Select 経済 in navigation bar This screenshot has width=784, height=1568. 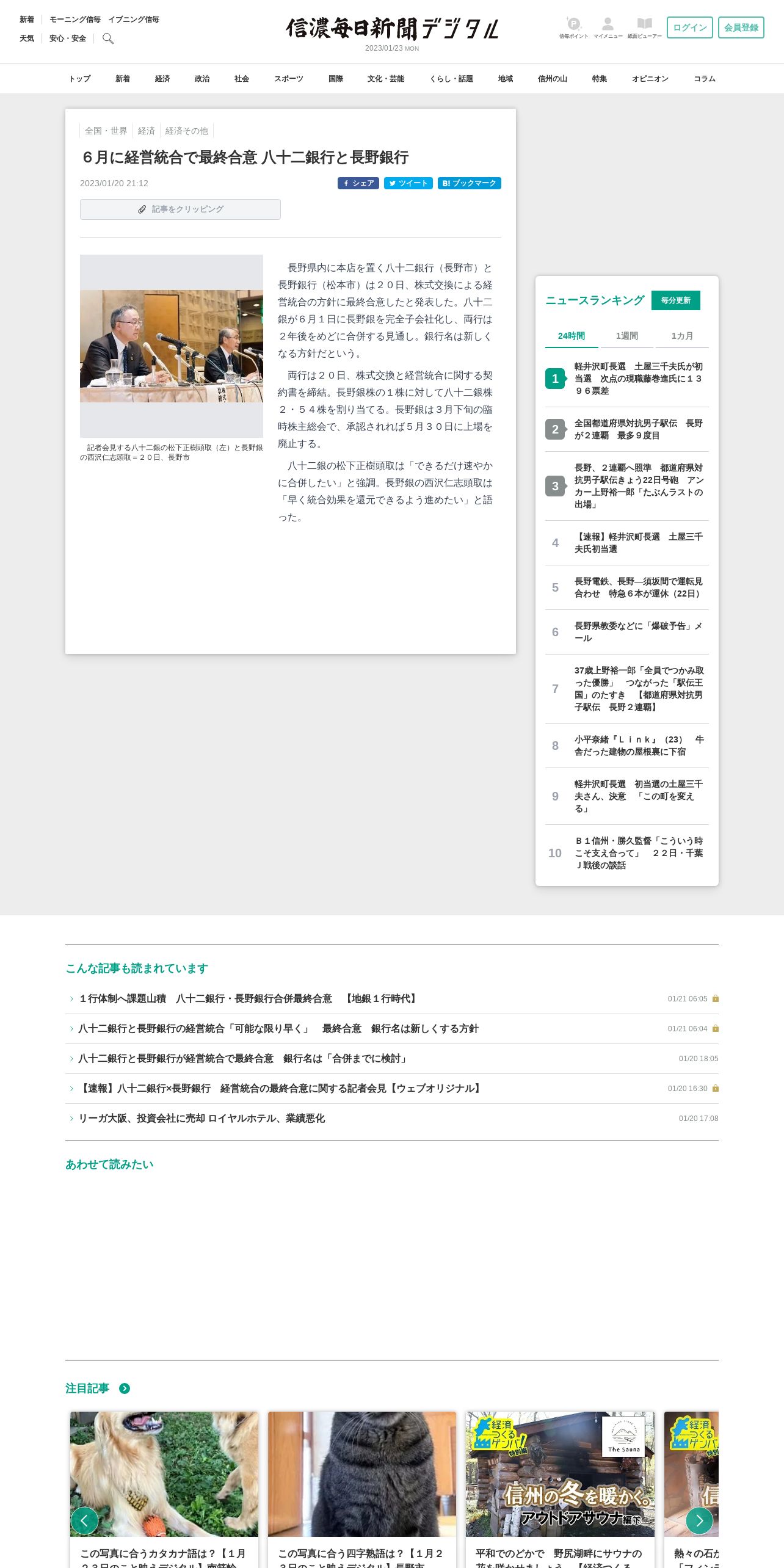(x=162, y=79)
